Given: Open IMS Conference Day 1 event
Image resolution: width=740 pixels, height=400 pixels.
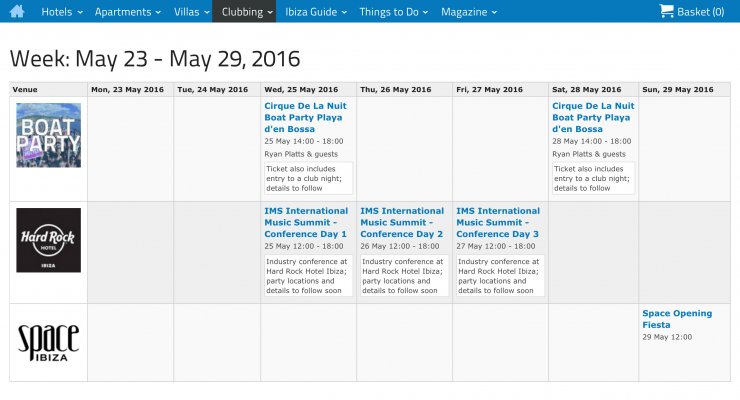Looking at the screenshot, I should (x=306, y=222).
